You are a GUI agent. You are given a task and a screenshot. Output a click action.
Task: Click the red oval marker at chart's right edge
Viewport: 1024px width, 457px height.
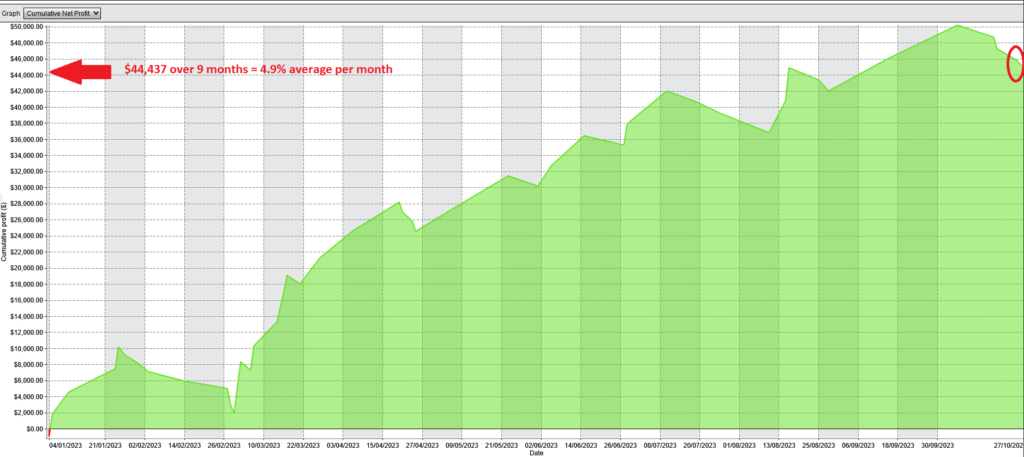tap(1015, 64)
